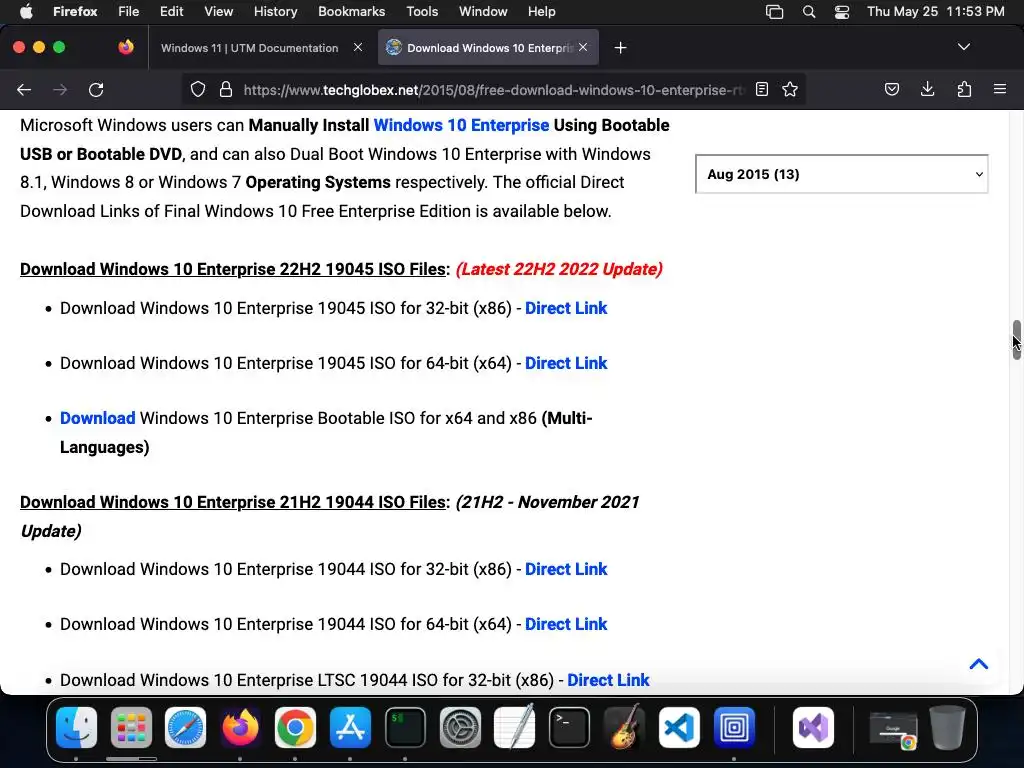1024x768 pixels.
Task: Open Launchpad from the dock
Action: point(131,727)
